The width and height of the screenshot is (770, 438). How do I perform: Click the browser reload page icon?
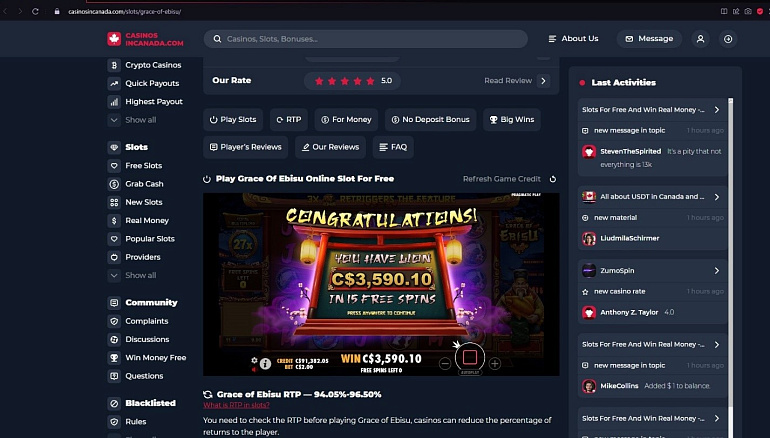pos(35,11)
